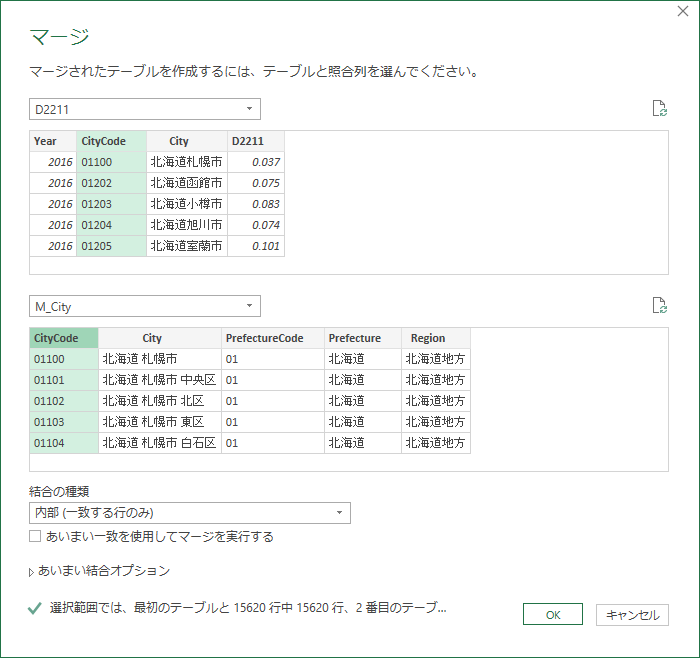Viewport: 700px width, 658px height.
Task: Click the green check match status message
Action: [x=240, y=607]
